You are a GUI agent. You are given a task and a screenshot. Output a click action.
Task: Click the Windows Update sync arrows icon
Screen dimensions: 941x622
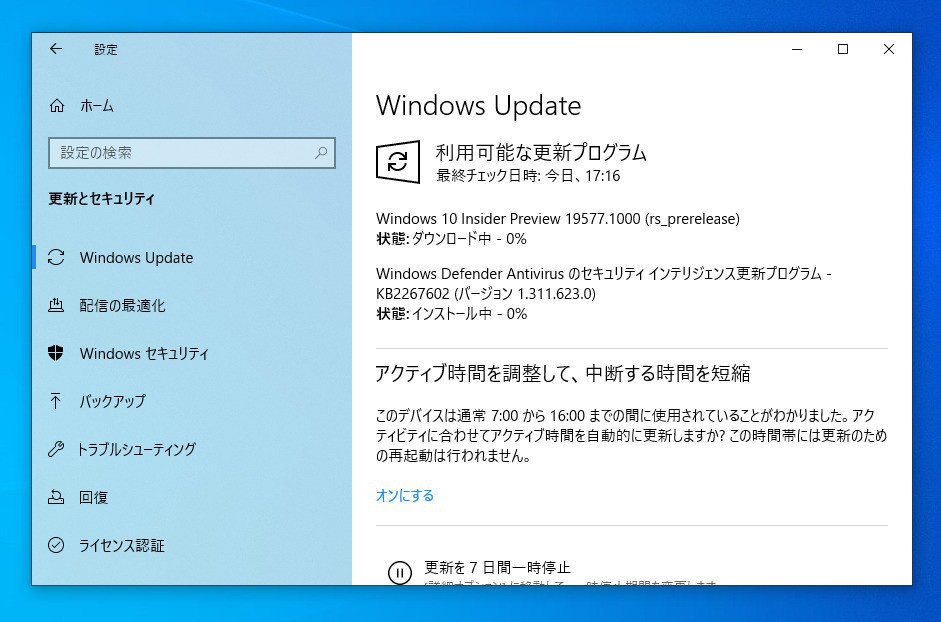(56, 257)
